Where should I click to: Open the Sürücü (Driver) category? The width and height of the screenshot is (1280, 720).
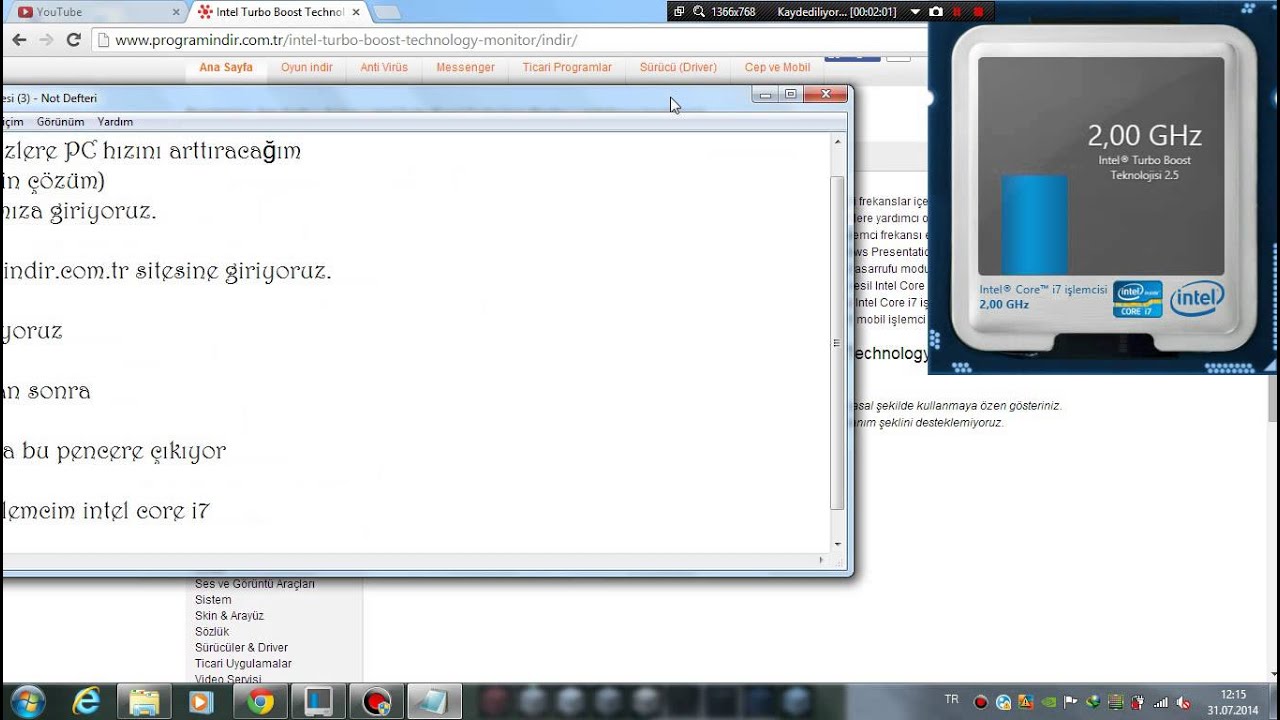(x=678, y=68)
